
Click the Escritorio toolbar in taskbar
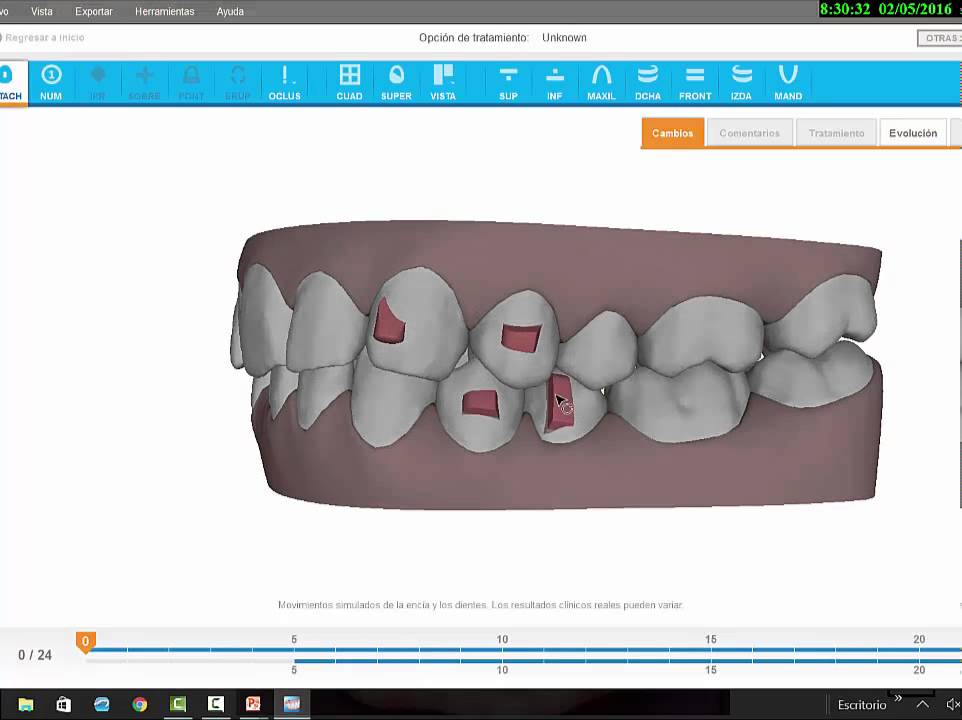(x=862, y=705)
